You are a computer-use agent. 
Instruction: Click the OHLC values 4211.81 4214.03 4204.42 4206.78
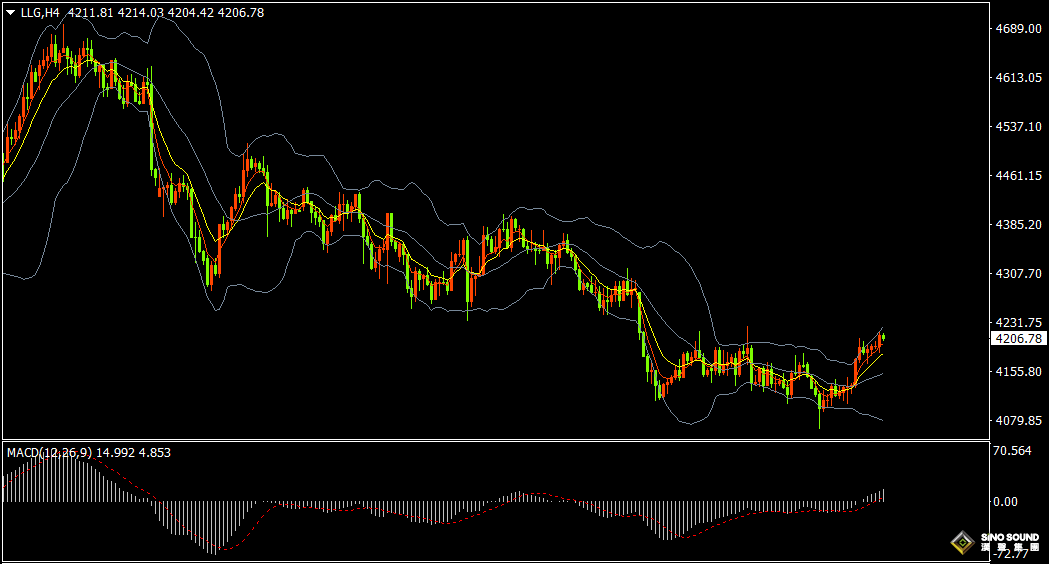tap(165, 13)
